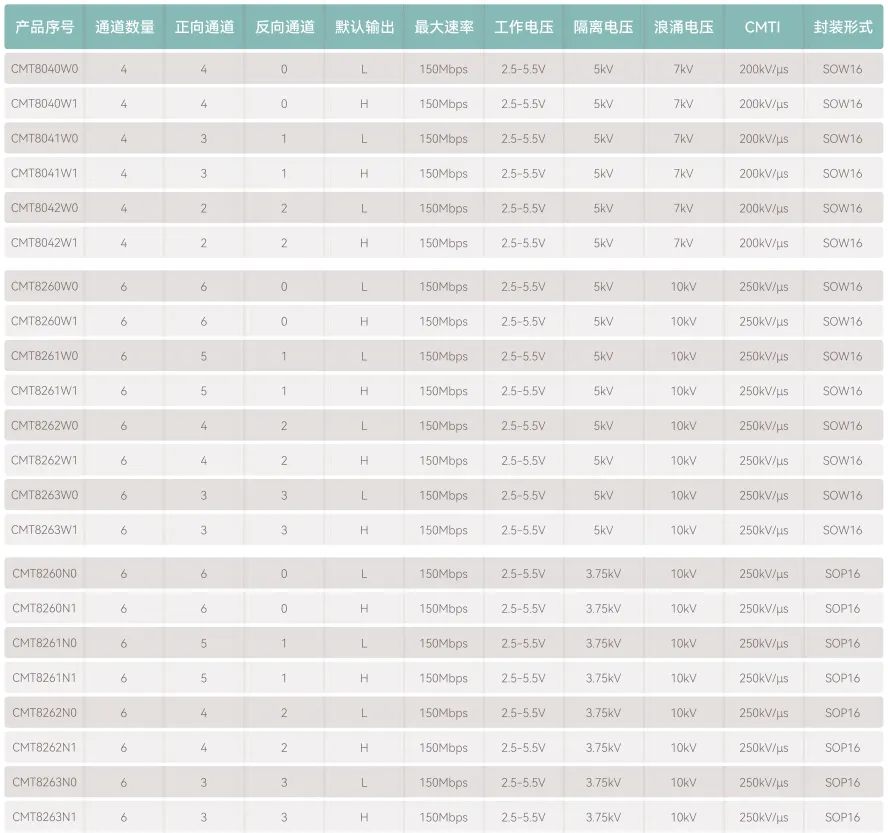
Task: Select the 隔离电压 column header
Action: [603, 27]
